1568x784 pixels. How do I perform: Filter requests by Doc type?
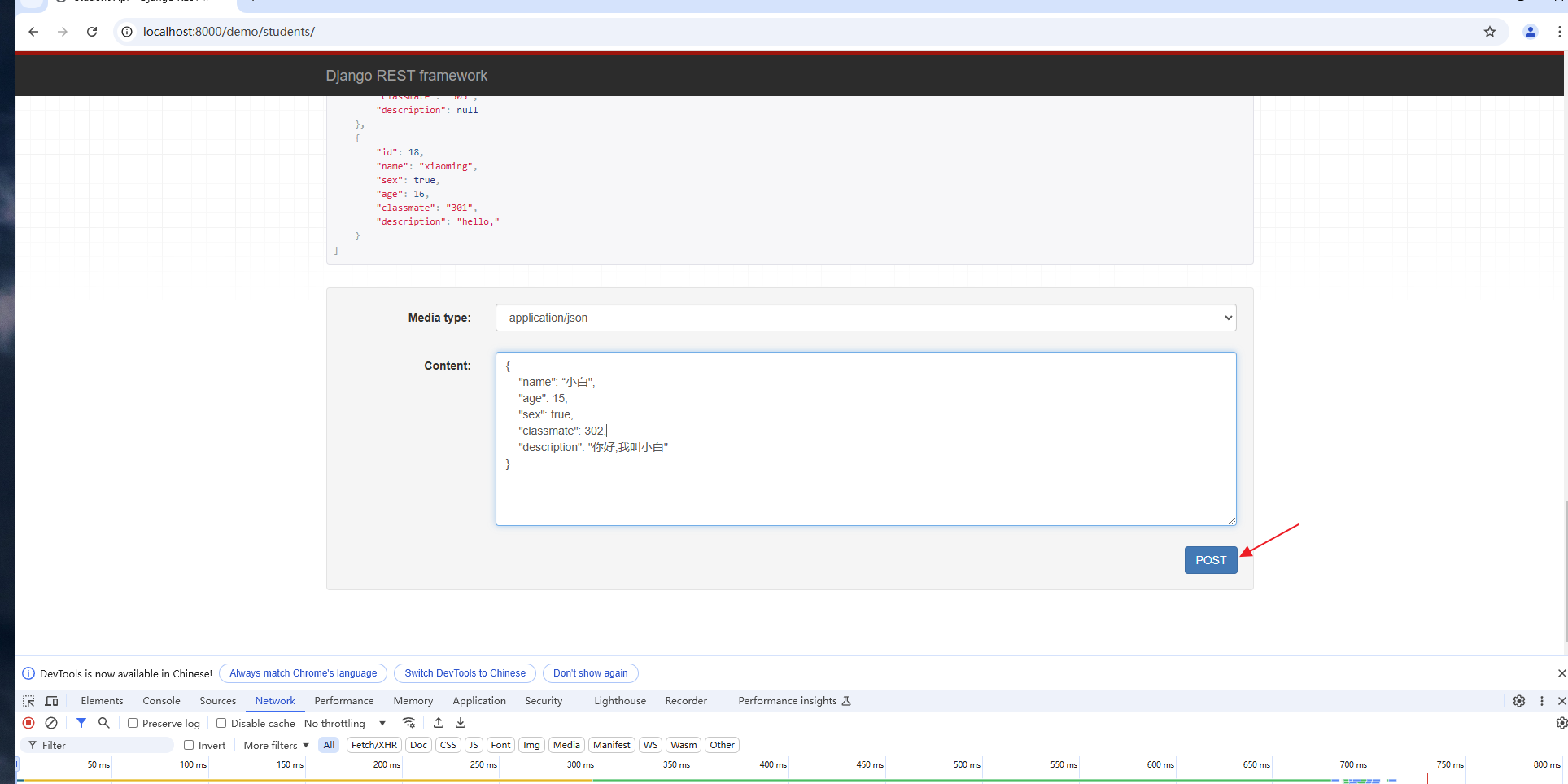coord(419,745)
